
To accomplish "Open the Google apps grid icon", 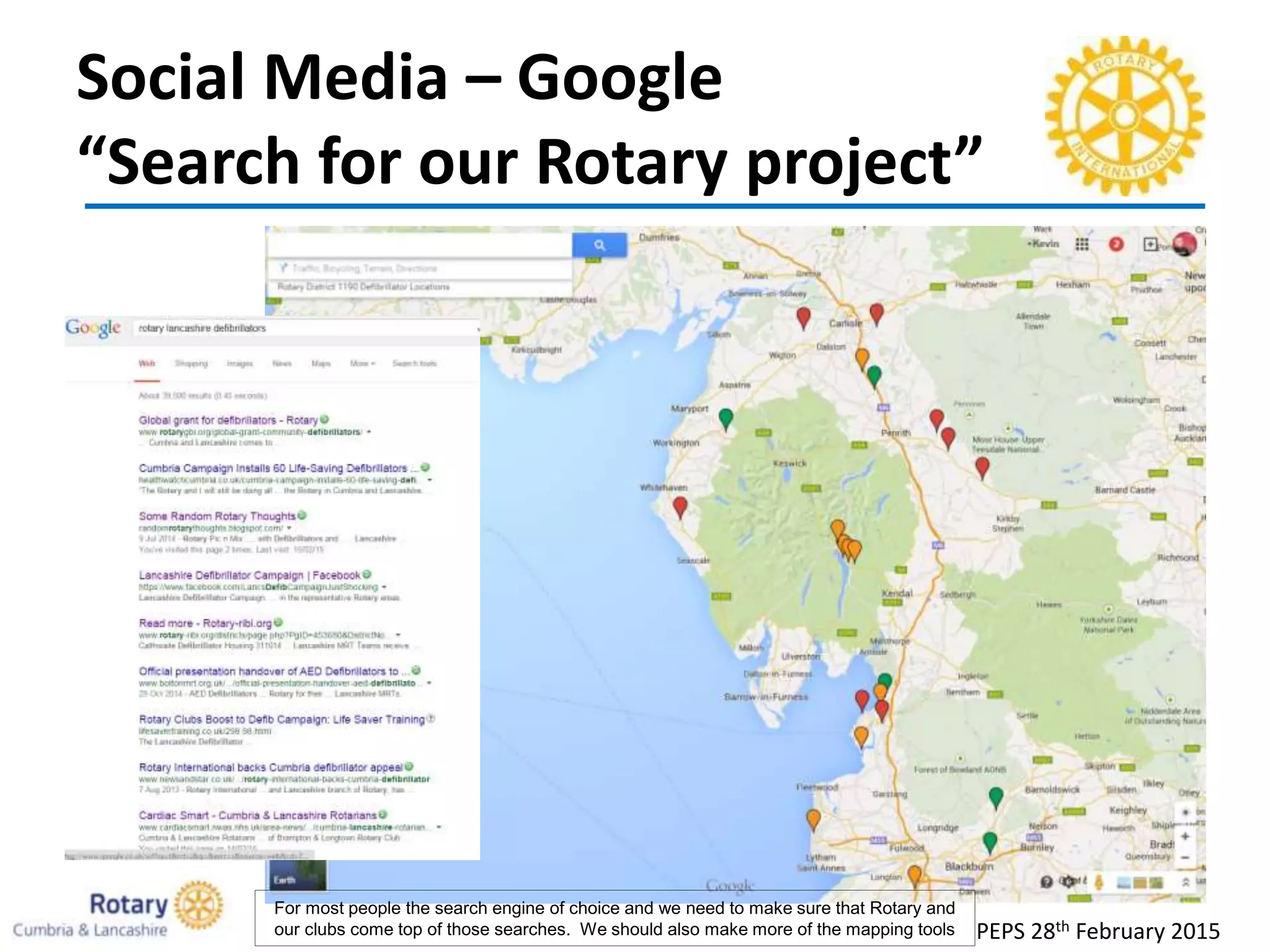I will (1082, 244).
